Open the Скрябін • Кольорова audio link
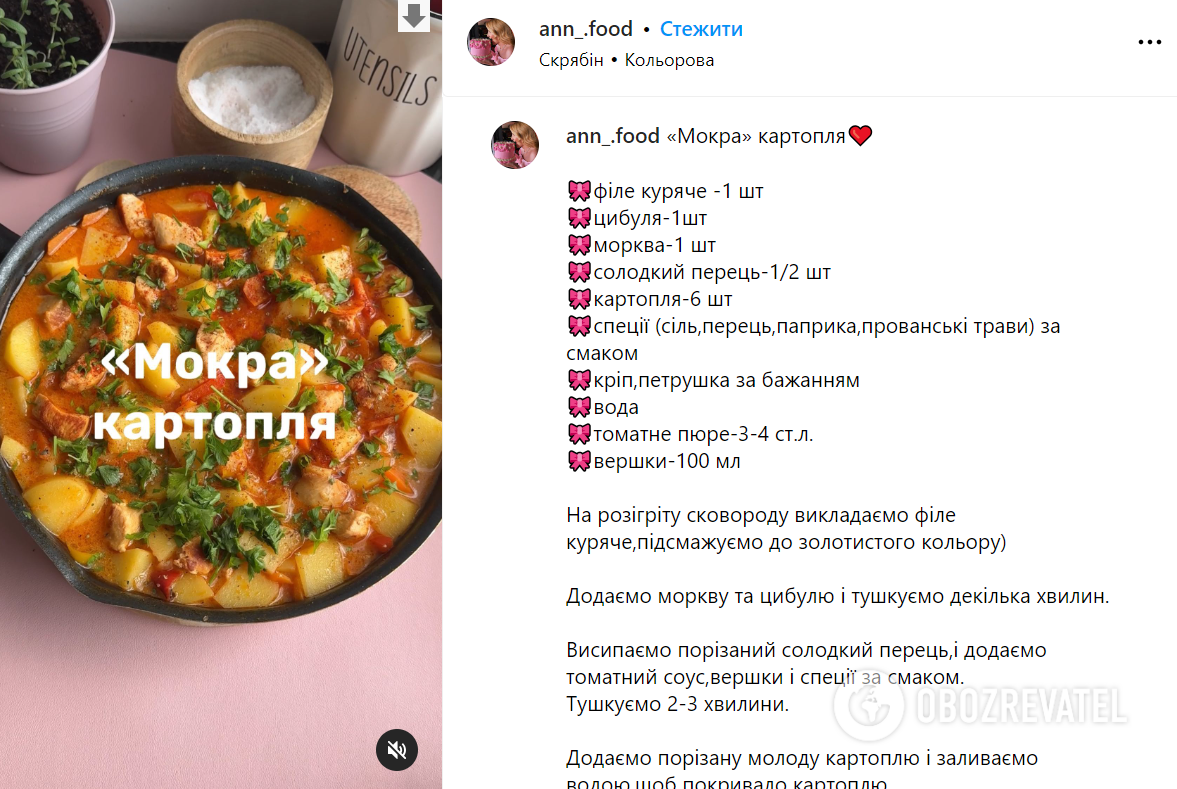Viewport: 1177px width, 789px height. pos(626,60)
